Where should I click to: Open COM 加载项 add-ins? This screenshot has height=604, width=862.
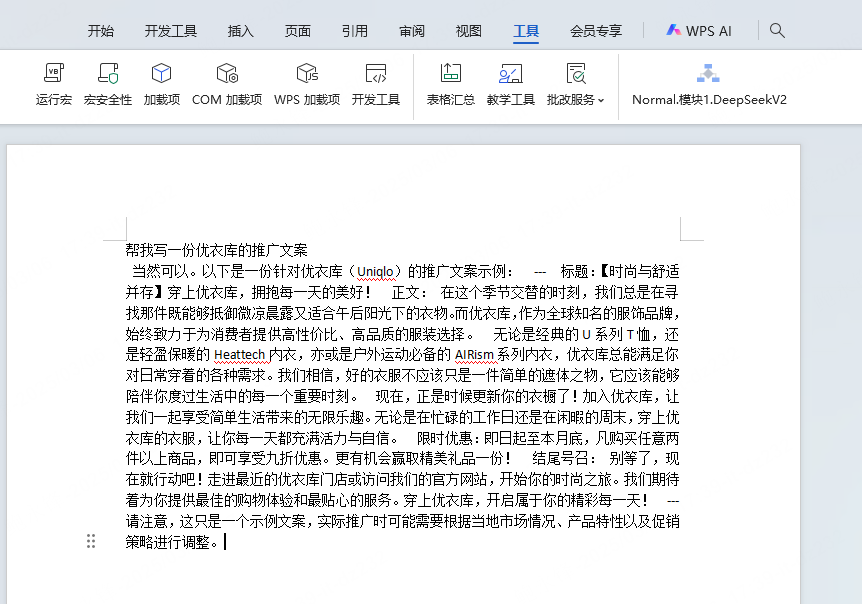coord(226,84)
